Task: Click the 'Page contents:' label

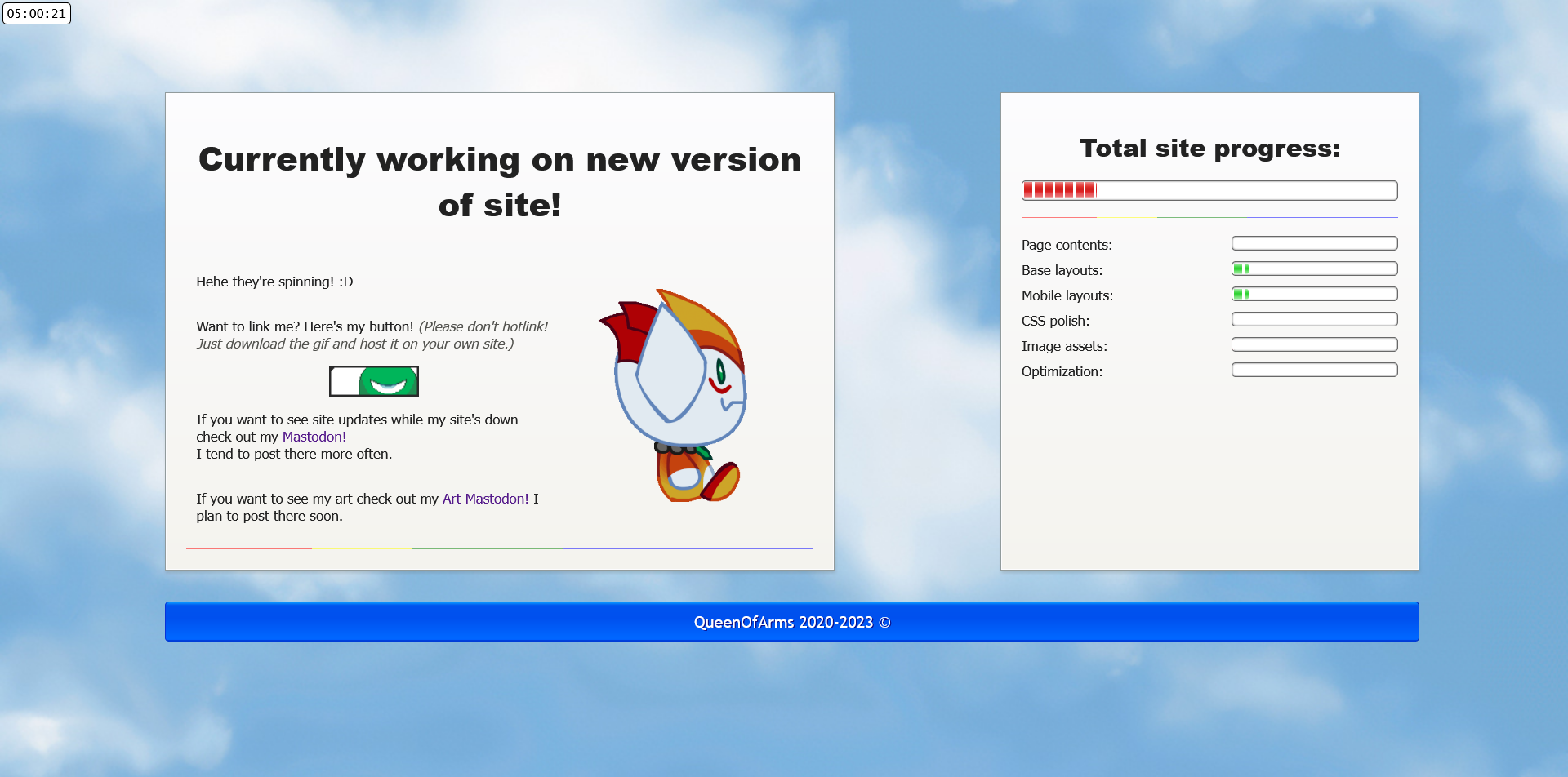Action: (1067, 245)
